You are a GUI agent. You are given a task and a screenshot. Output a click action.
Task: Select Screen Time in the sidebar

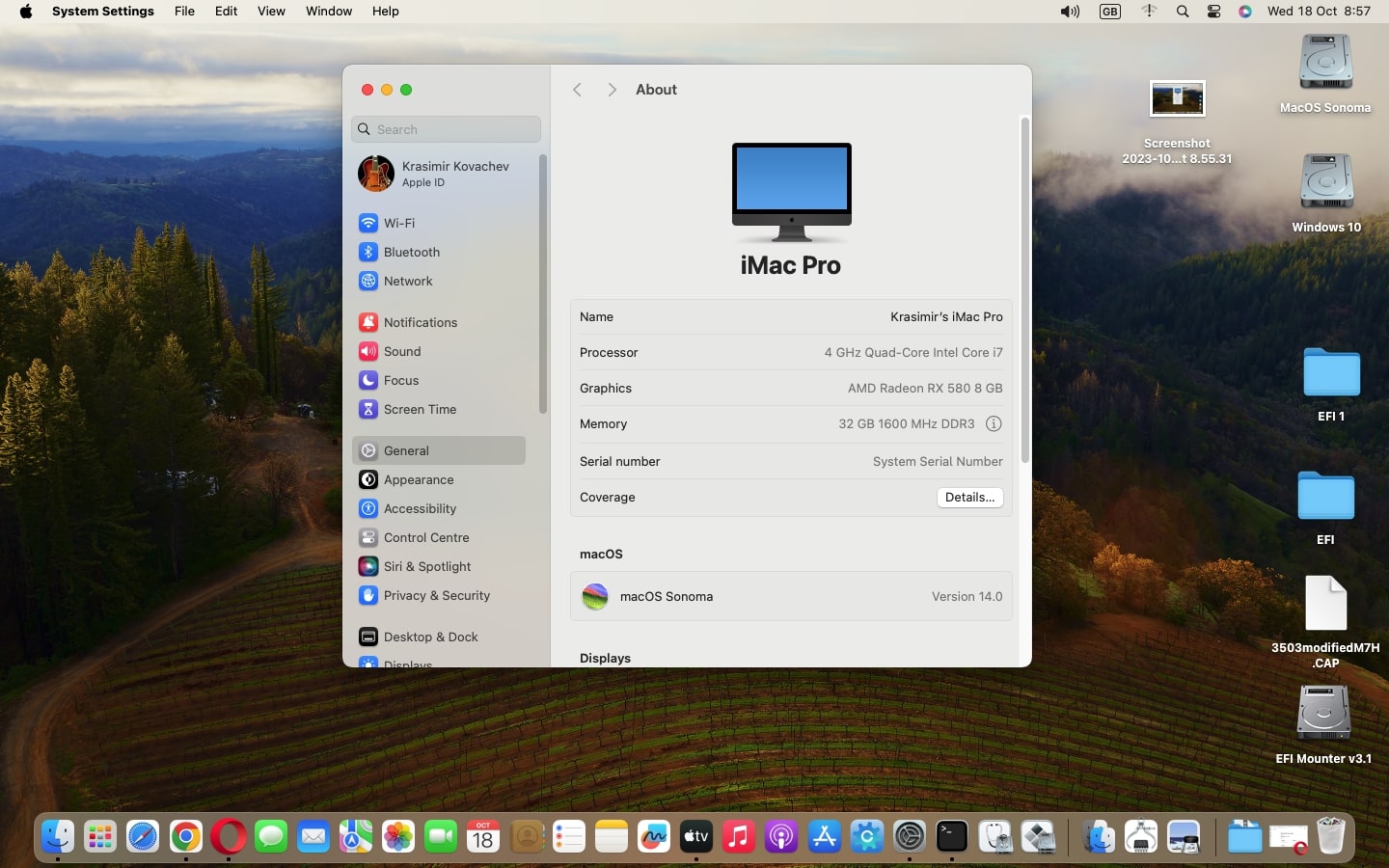tap(439, 409)
